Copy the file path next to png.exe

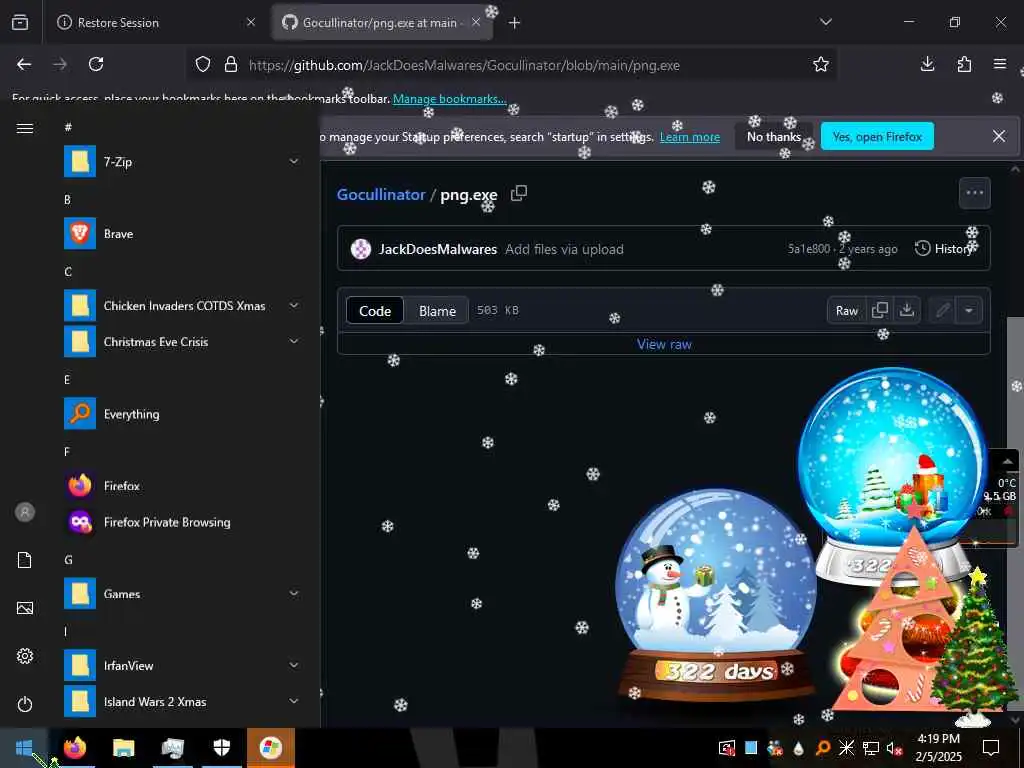[519, 193]
